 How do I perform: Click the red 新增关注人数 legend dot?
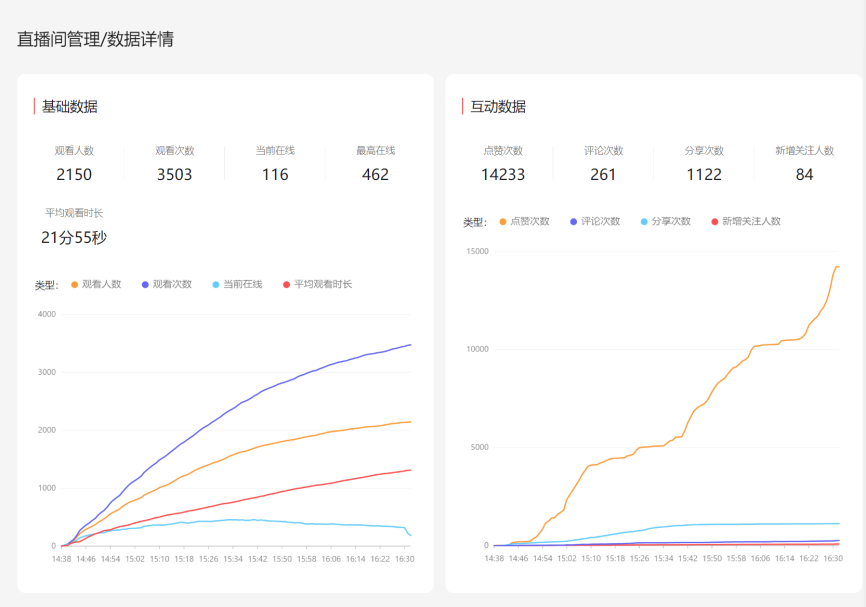(x=715, y=221)
